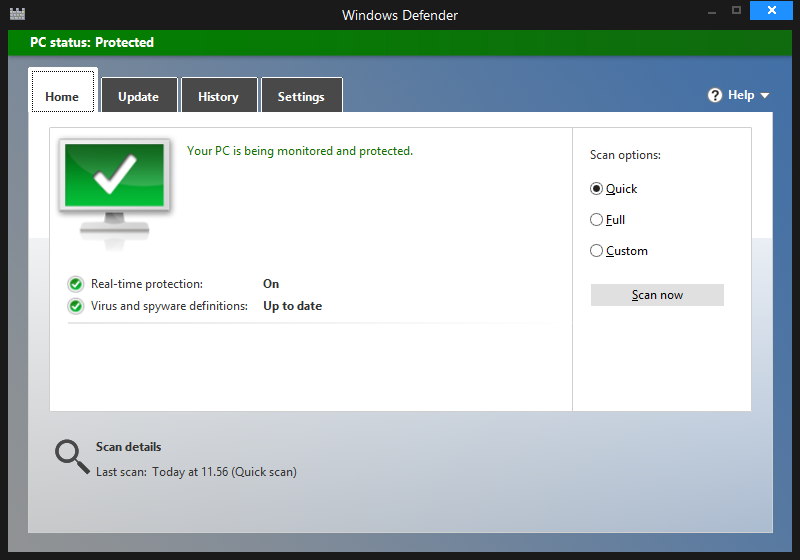
Task: Click the 'Windows Defender' window title
Action: pyautogui.click(x=400, y=15)
